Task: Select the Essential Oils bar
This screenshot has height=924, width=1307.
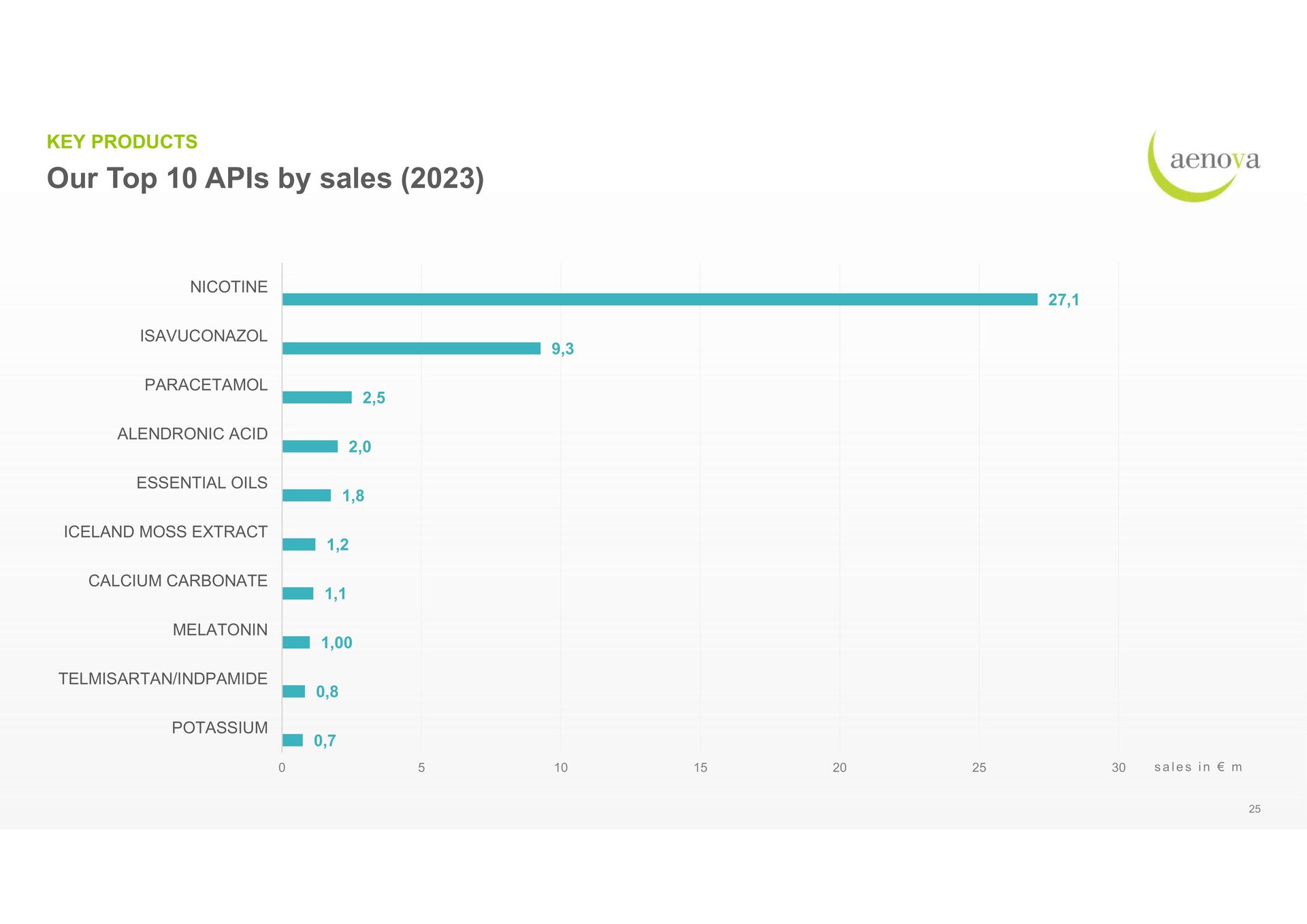Action: tap(306, 495)
